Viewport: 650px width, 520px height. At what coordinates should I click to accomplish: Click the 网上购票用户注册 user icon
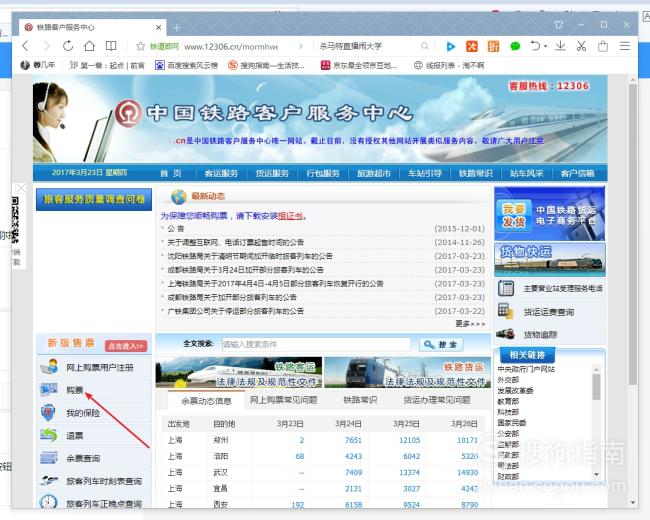pyautogui.click(x=49, y=367)
